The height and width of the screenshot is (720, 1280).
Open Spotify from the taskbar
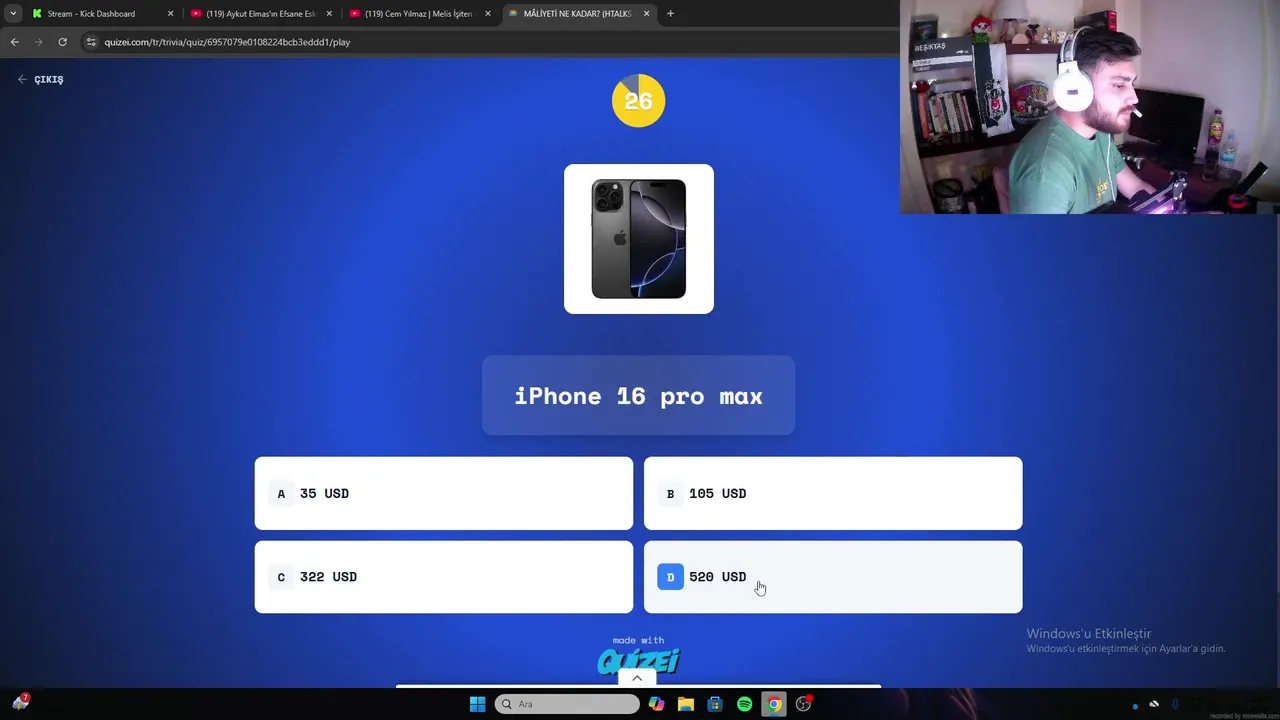coord(744,704)
